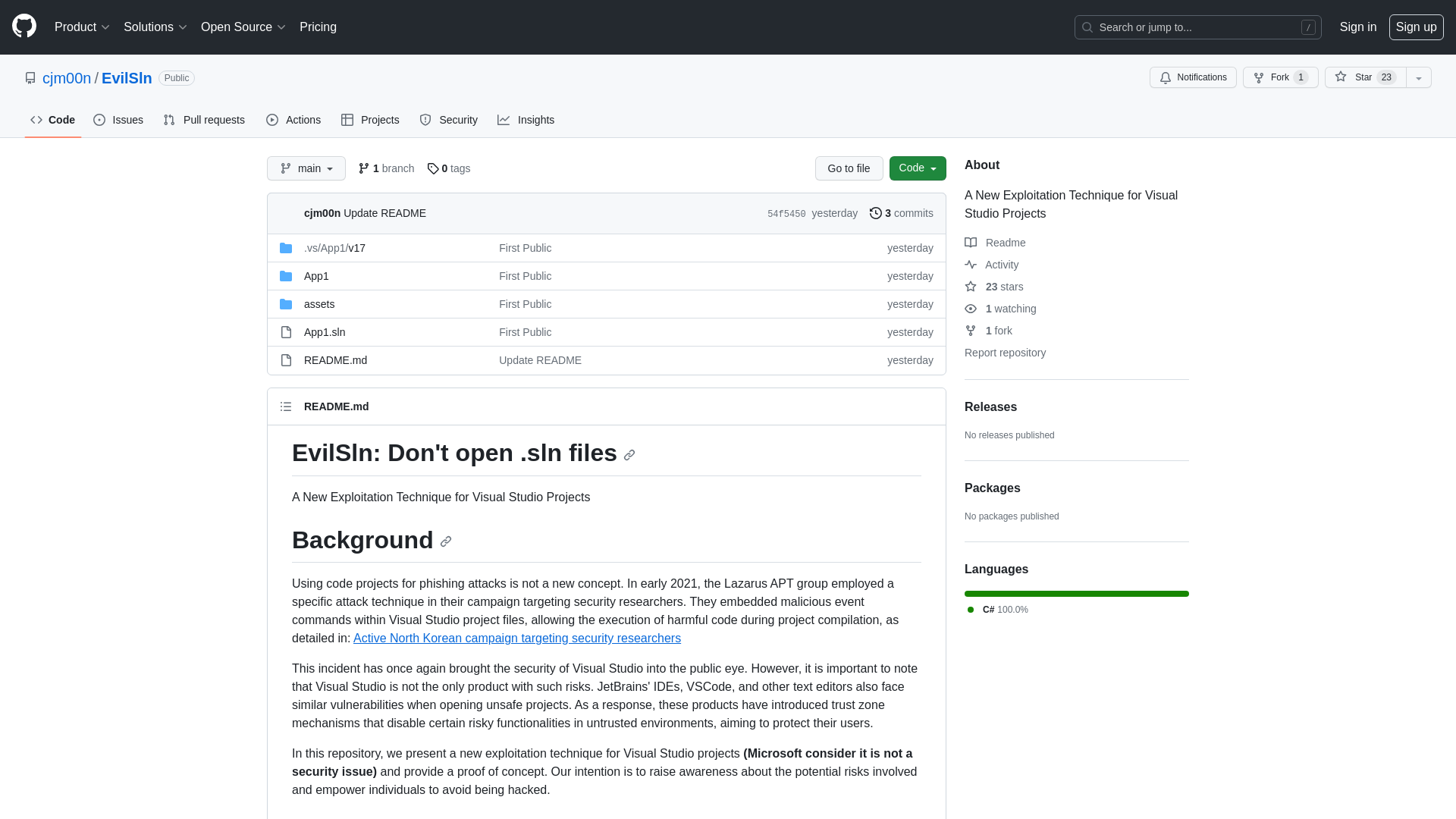Viewport: 1456px width, 819px height.
Task: View the 1 fork link in About
Action: (x=989, y=331)
